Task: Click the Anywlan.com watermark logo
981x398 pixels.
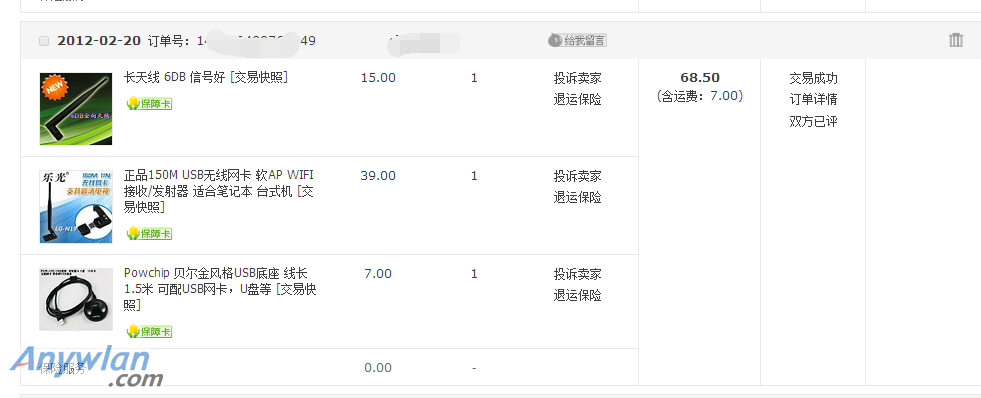Action: 88,367
